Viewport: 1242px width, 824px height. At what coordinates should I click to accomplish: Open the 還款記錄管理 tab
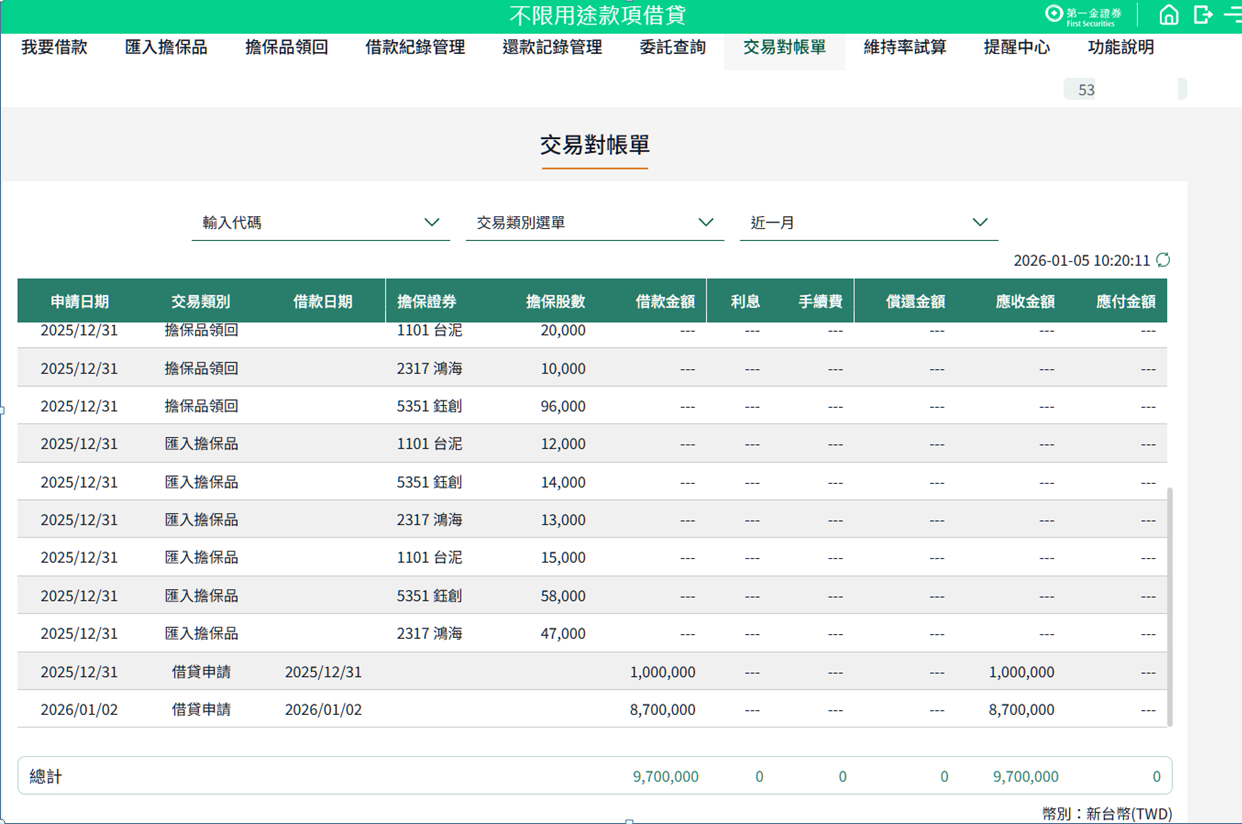pos(552,47)
